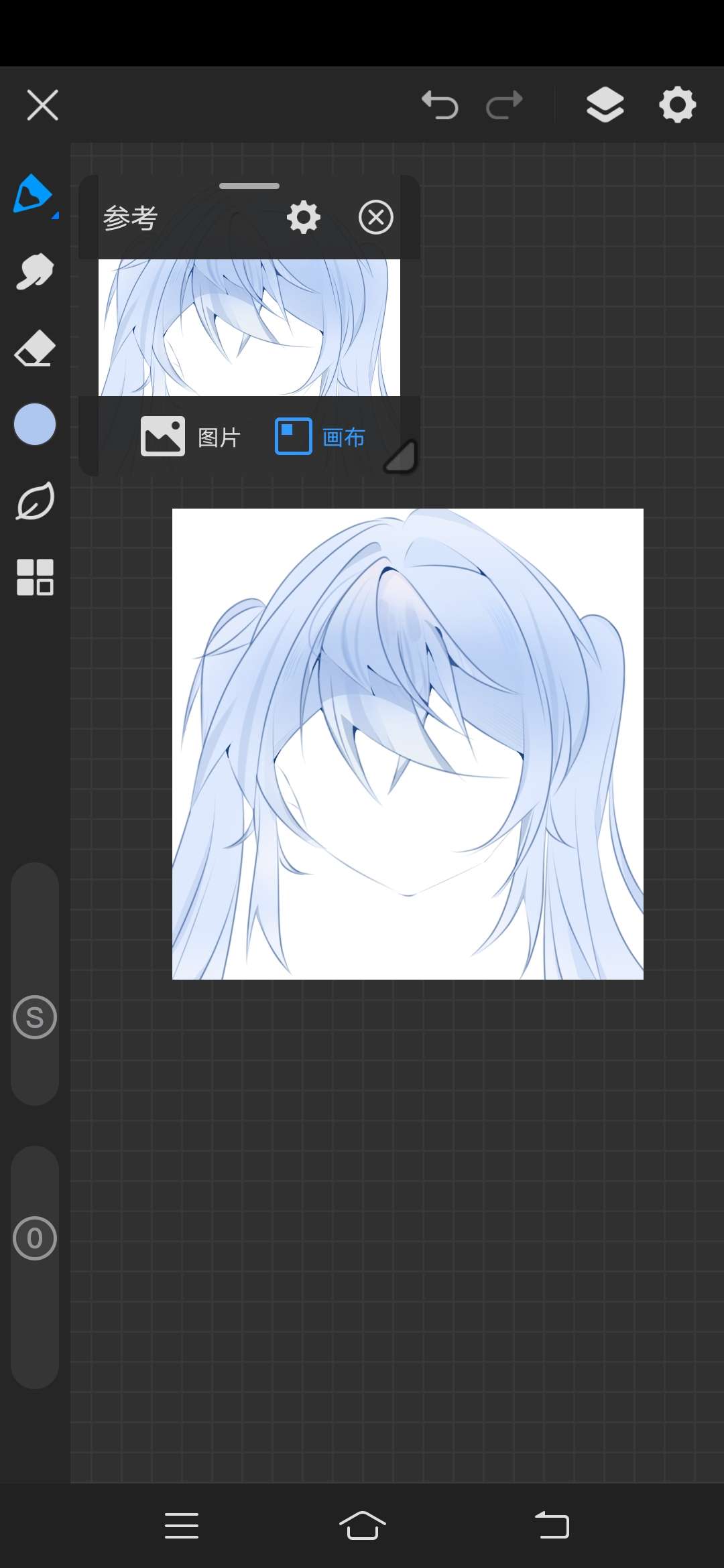
Task: Close the 参考 reference panel
Action: click(x=375, y=218)
